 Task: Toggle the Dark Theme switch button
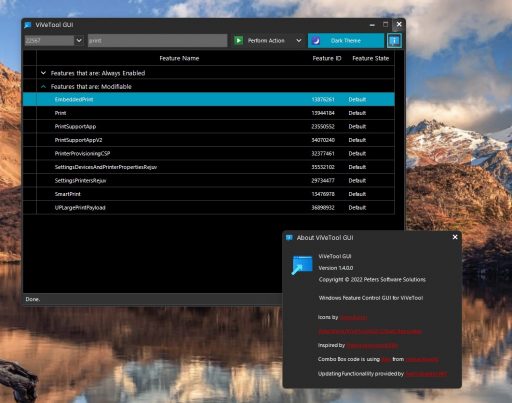pos(346,41)
